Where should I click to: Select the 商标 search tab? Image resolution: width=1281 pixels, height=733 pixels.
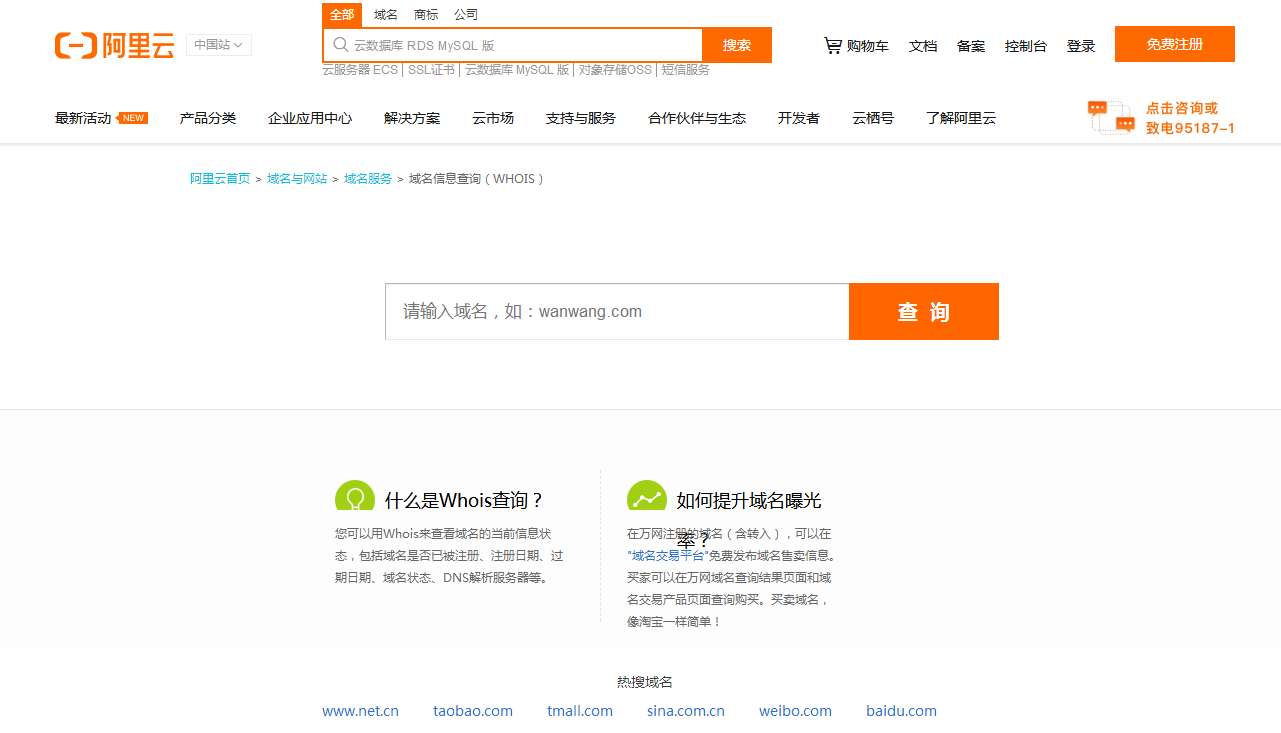coord(426,14)
